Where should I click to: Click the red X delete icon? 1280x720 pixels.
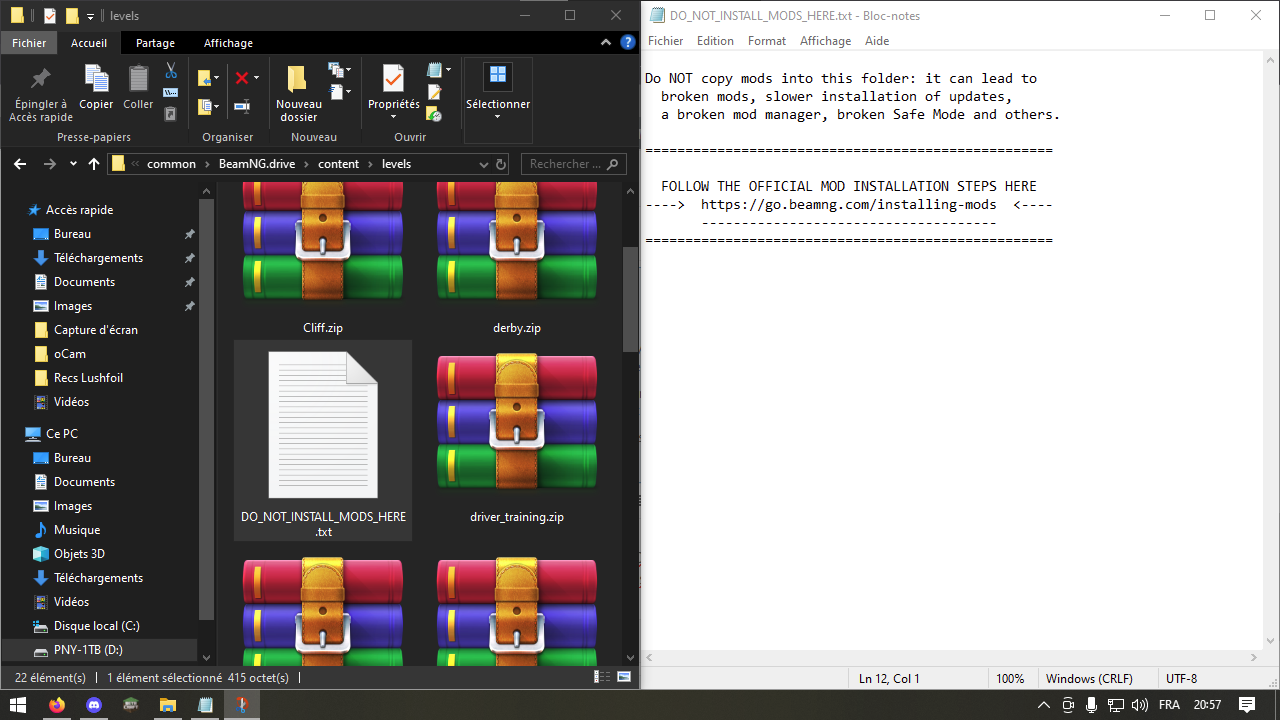[x=241, y=78]
